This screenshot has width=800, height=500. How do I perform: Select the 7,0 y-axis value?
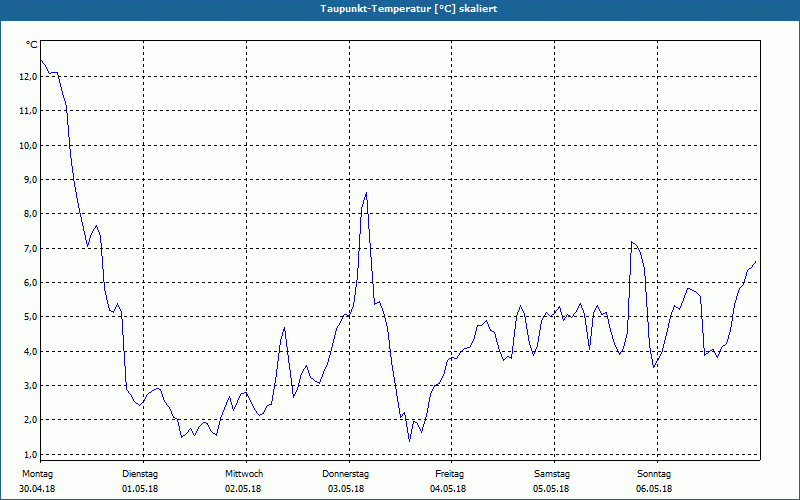[30, 248]
